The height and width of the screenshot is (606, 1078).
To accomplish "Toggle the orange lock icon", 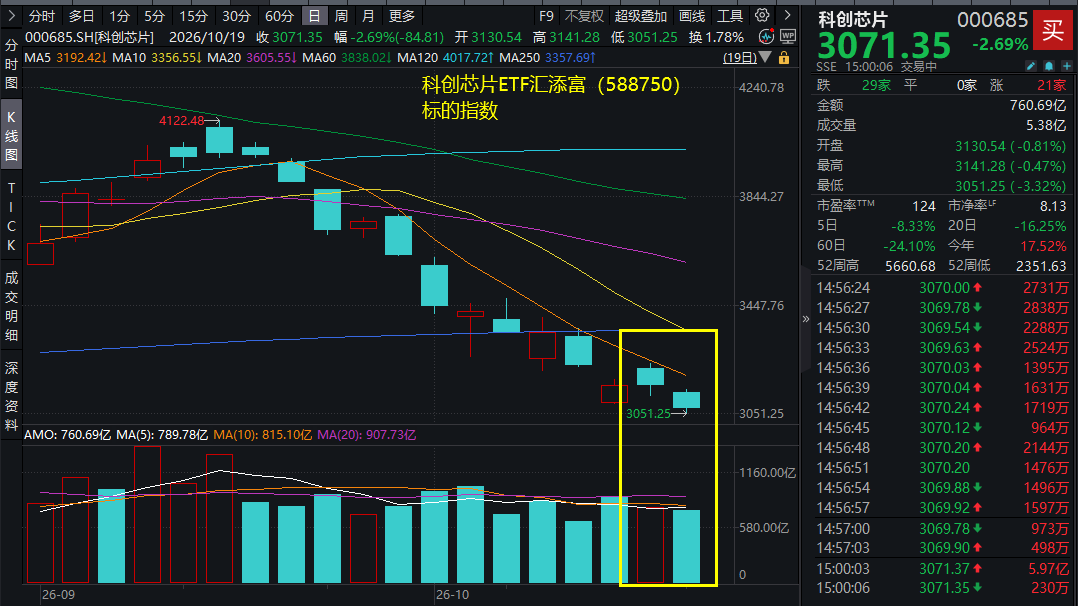I will tap(784, 58).
